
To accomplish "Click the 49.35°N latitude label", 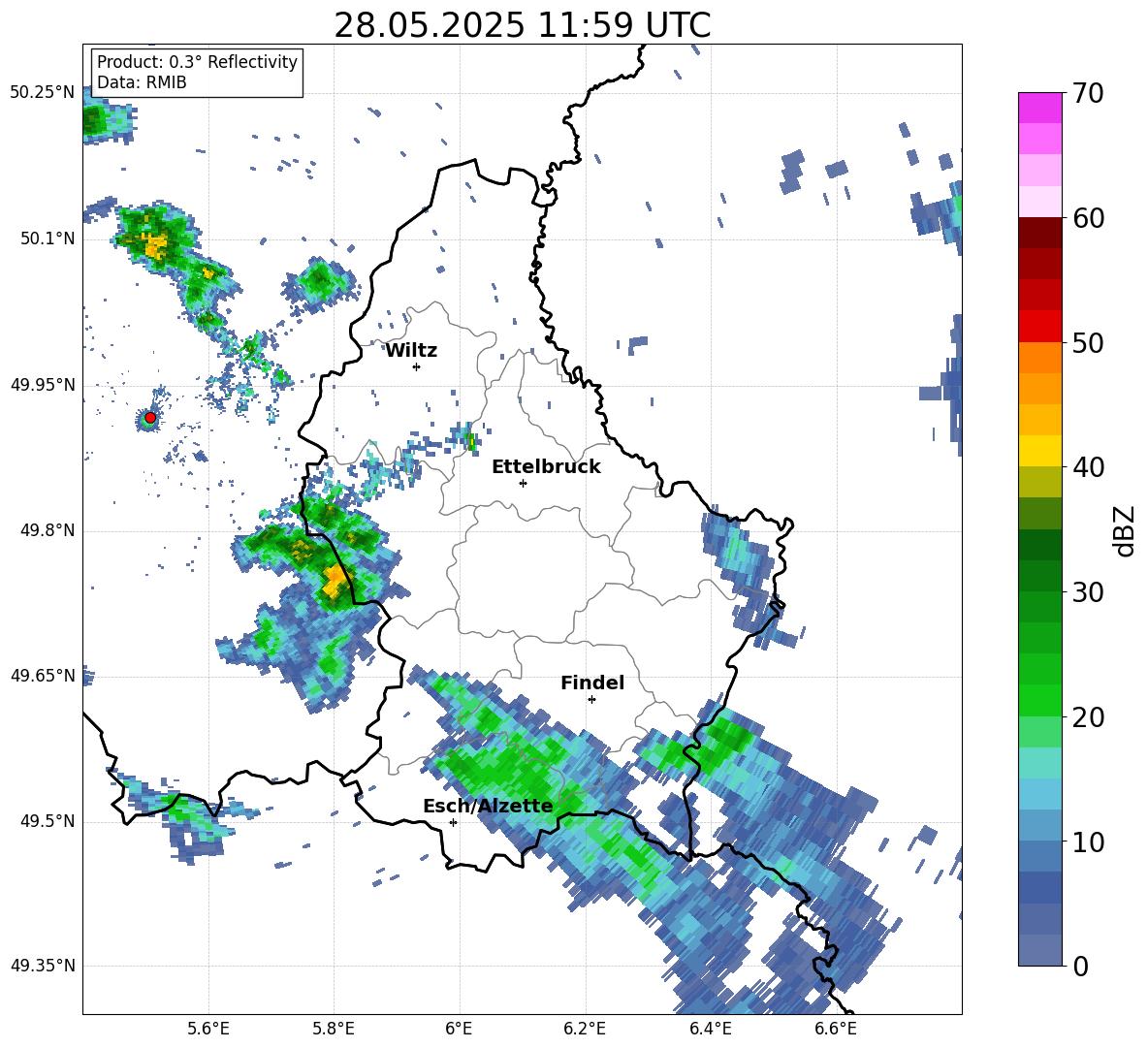I will coord(43,966).
